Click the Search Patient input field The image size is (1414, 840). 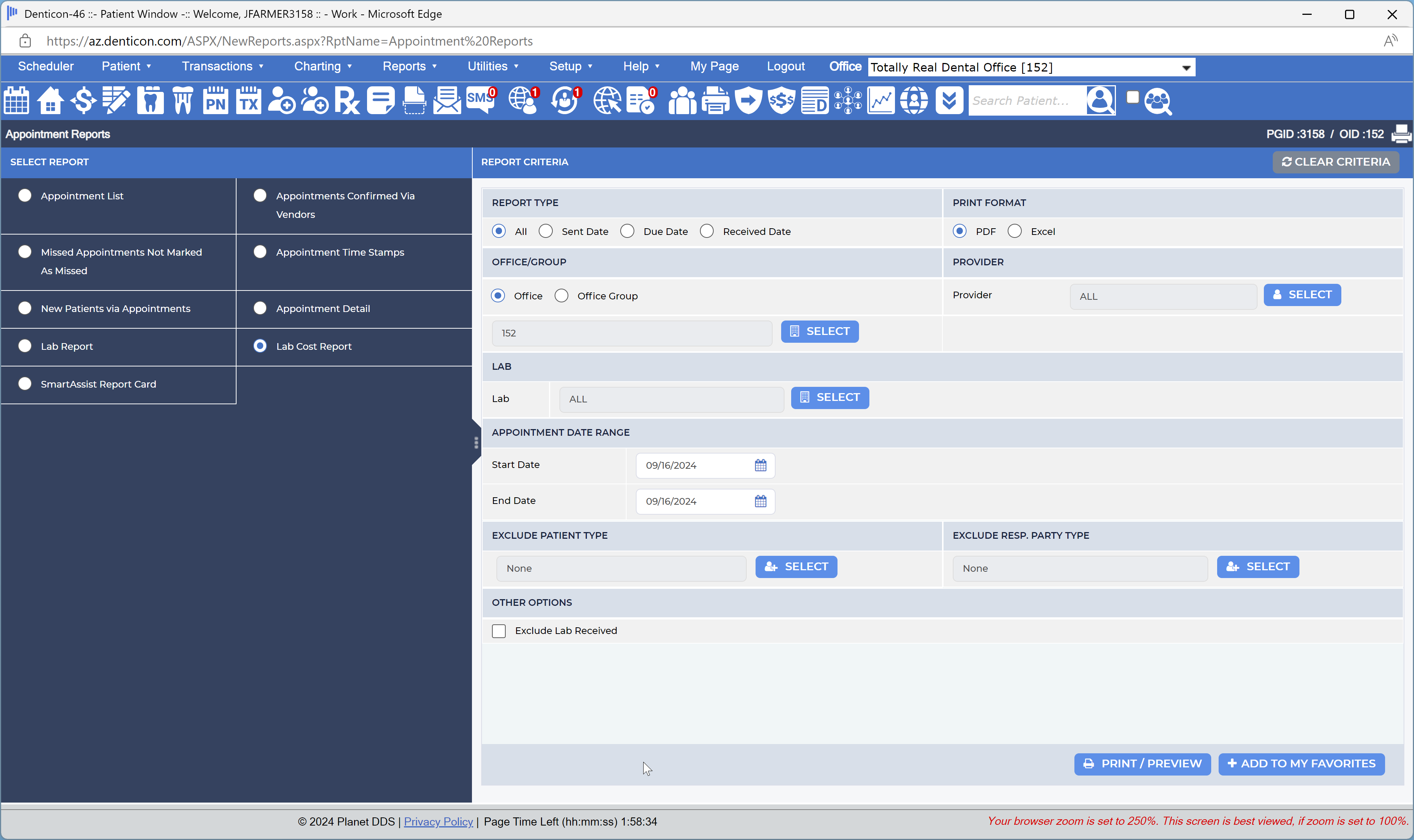[x=1027, y=101]
